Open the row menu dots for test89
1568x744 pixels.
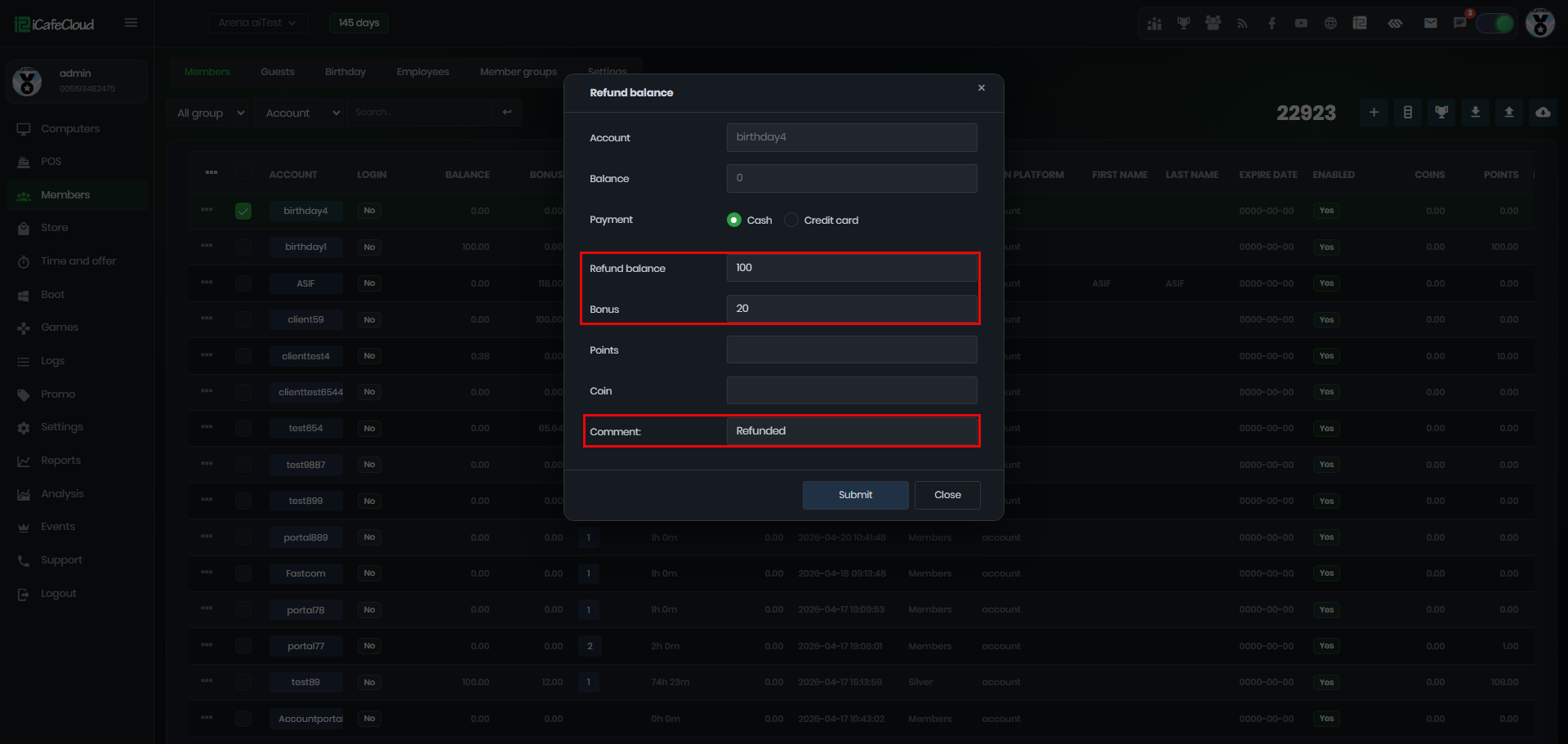pos(207,680)
